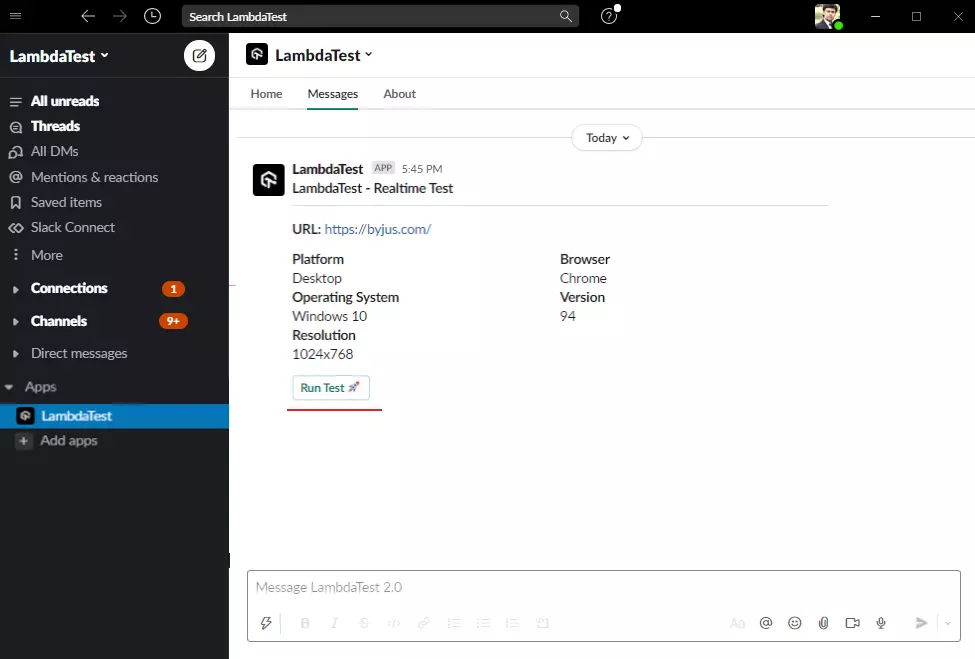Open history via the clock icon

[152, 16]
